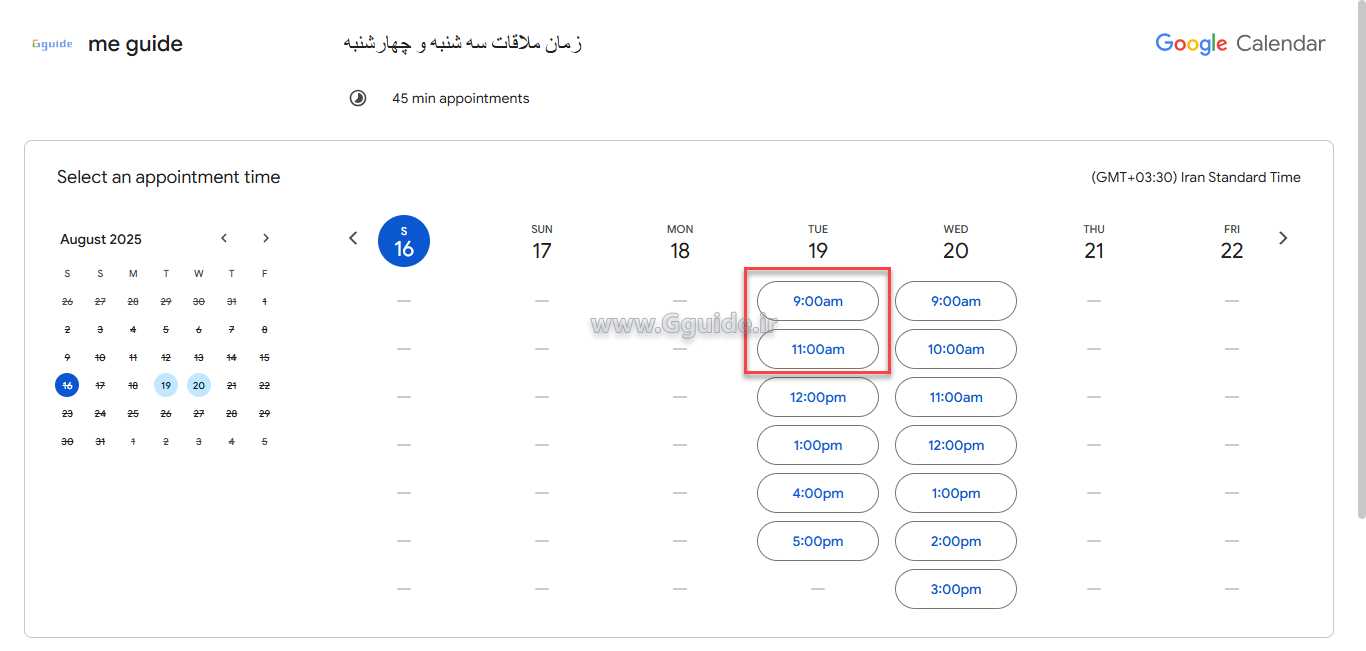Go to the next month
This screenshot has height=651, width=1366.
265,238
